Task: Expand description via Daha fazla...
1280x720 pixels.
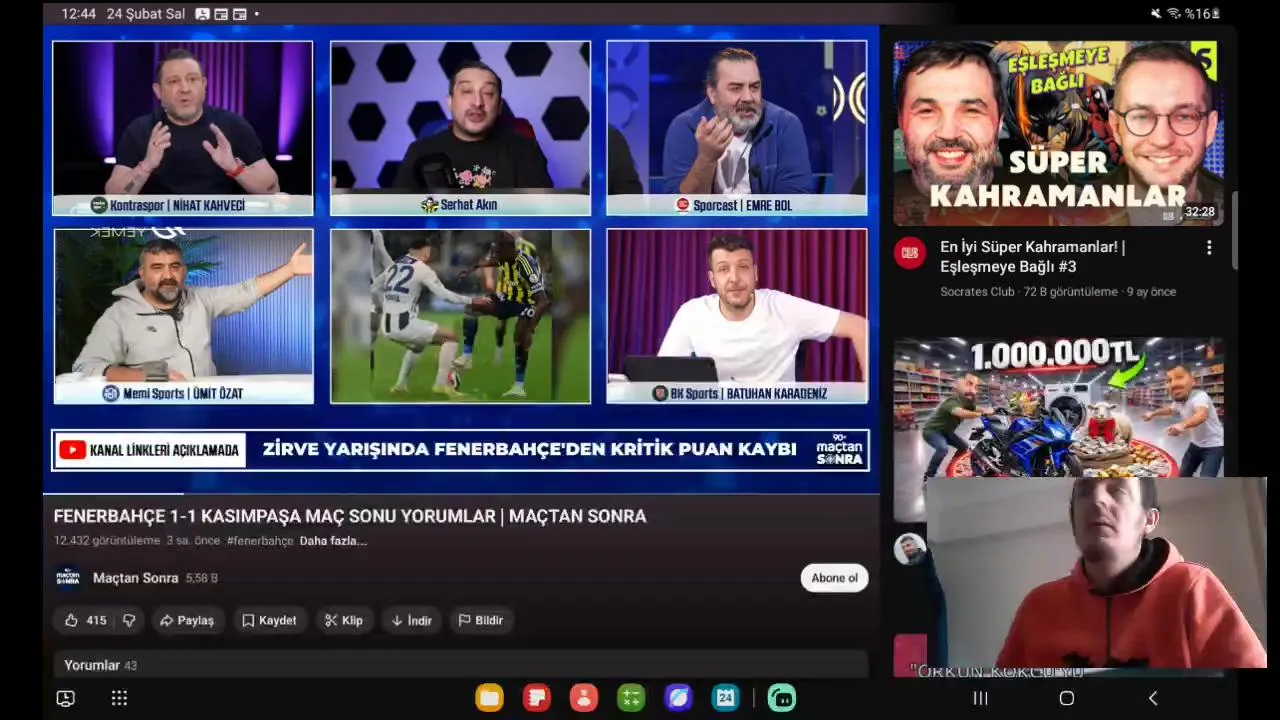Action: tap(333, 541)
